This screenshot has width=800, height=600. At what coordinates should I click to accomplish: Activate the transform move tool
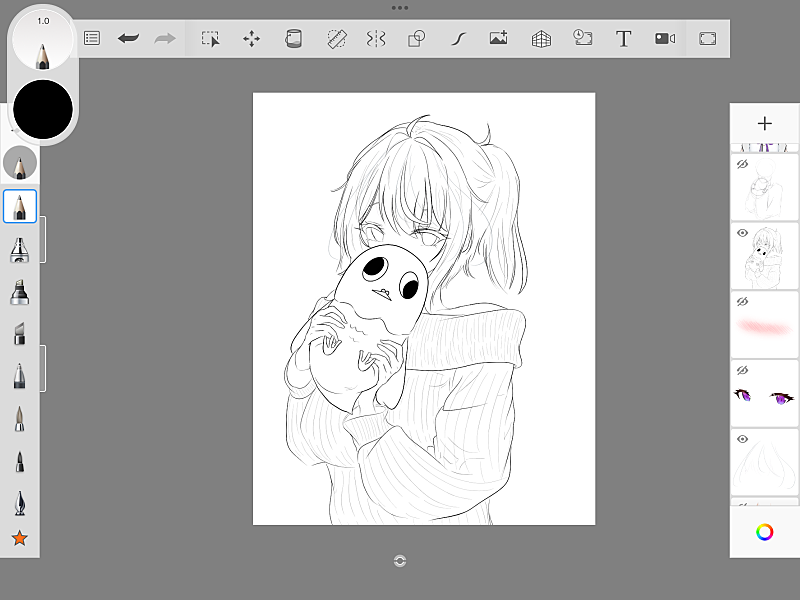252,39
